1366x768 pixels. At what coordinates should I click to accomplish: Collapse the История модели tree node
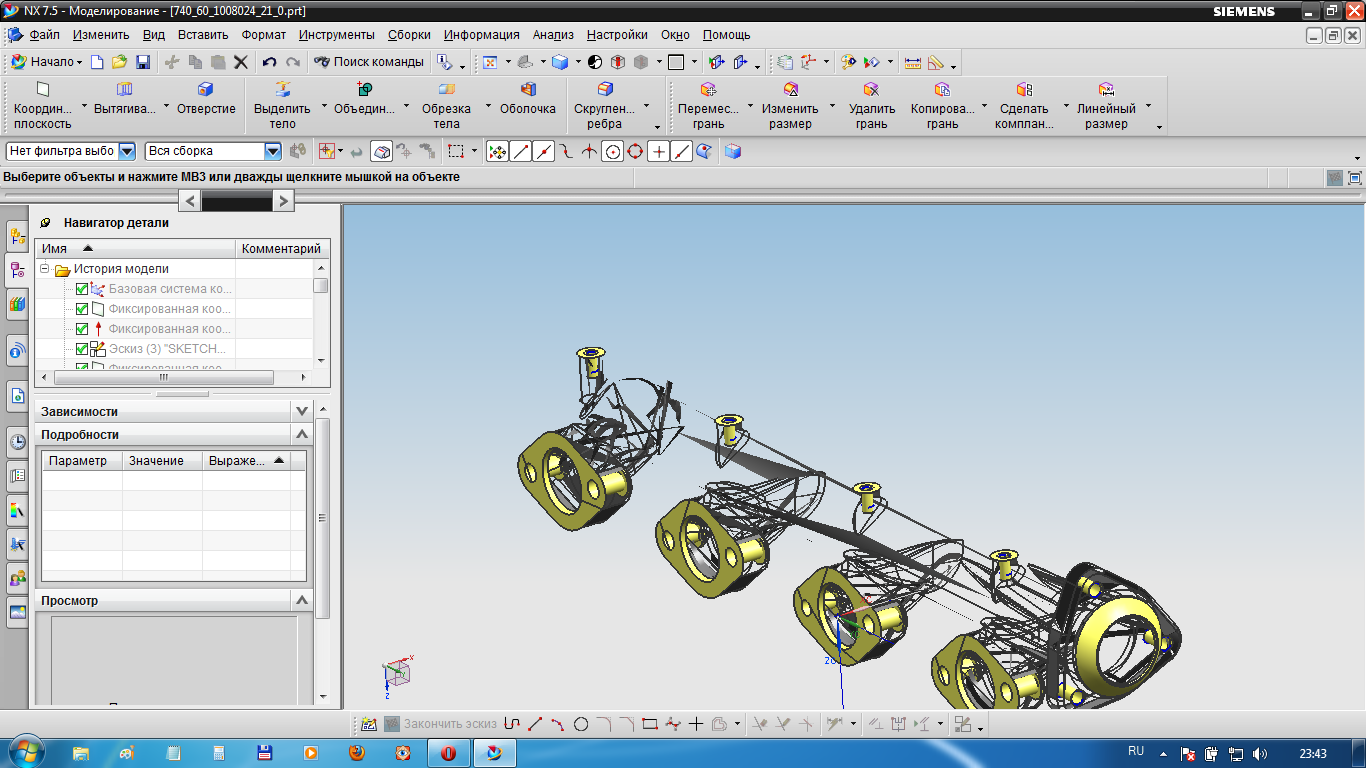pos(45,269)
